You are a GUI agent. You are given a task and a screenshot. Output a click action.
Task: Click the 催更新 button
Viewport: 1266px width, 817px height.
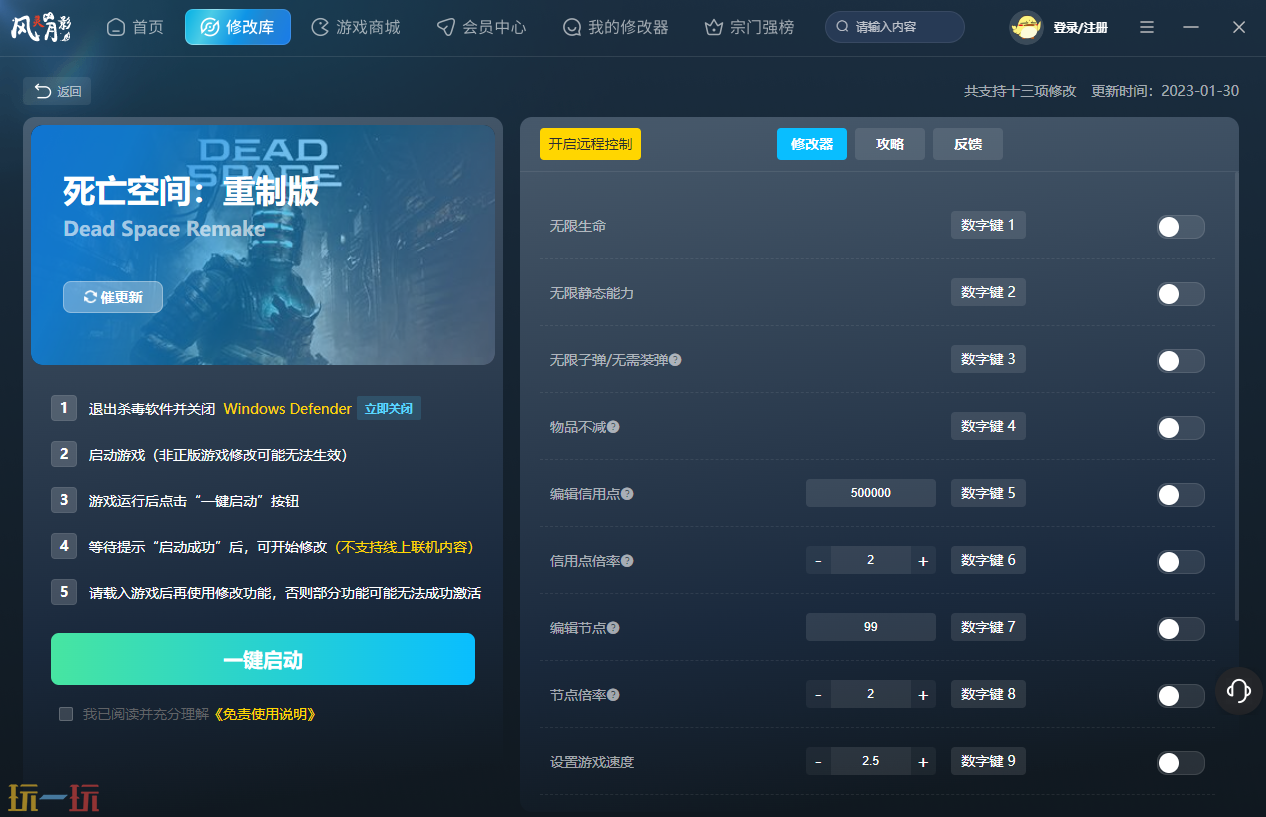(113, 297)
